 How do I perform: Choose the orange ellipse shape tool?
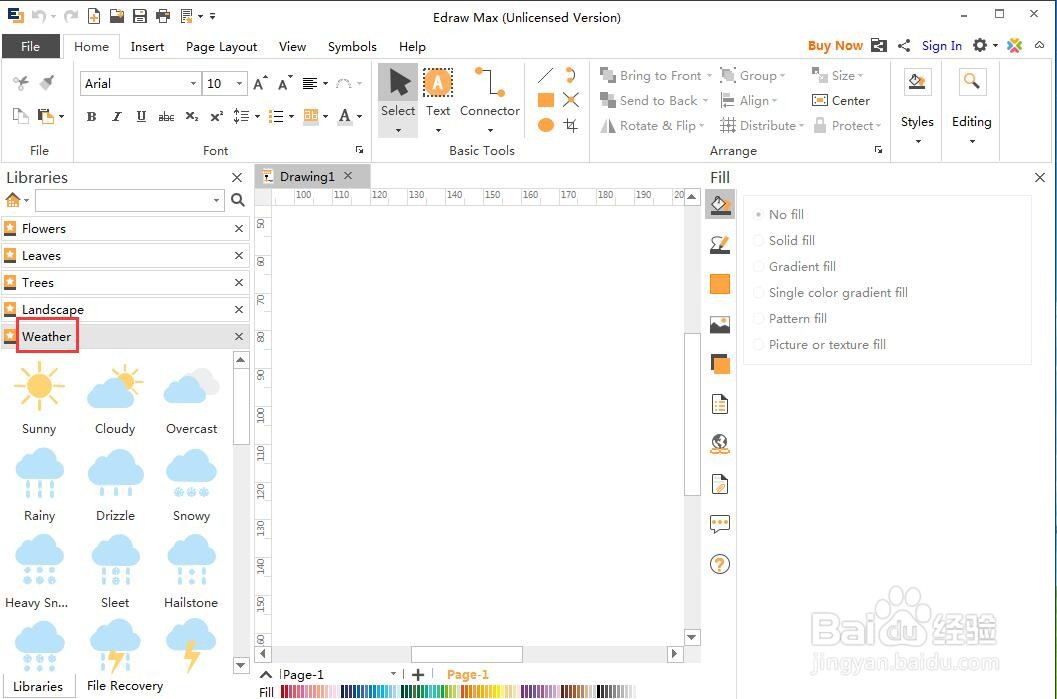[x=545, y=125]
